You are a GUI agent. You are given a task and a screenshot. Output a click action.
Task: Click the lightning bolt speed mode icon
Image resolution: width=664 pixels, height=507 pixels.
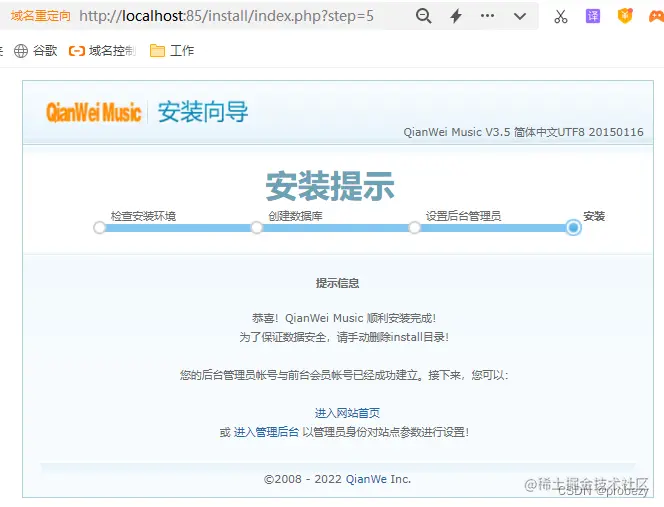pos(456,16)
